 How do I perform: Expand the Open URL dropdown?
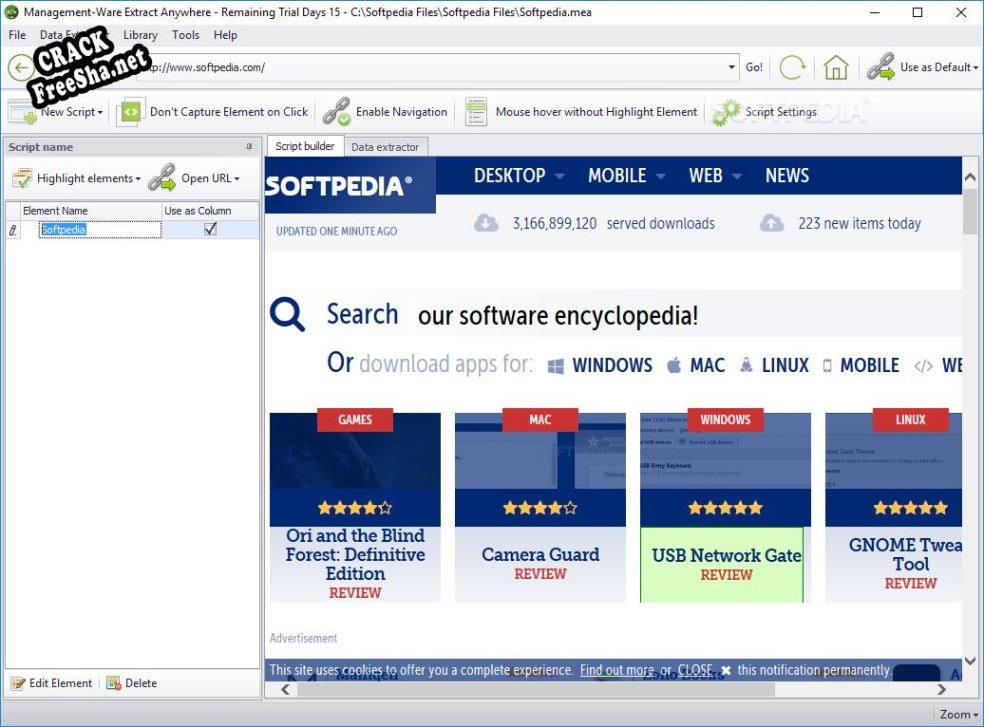tap(237, 179)
